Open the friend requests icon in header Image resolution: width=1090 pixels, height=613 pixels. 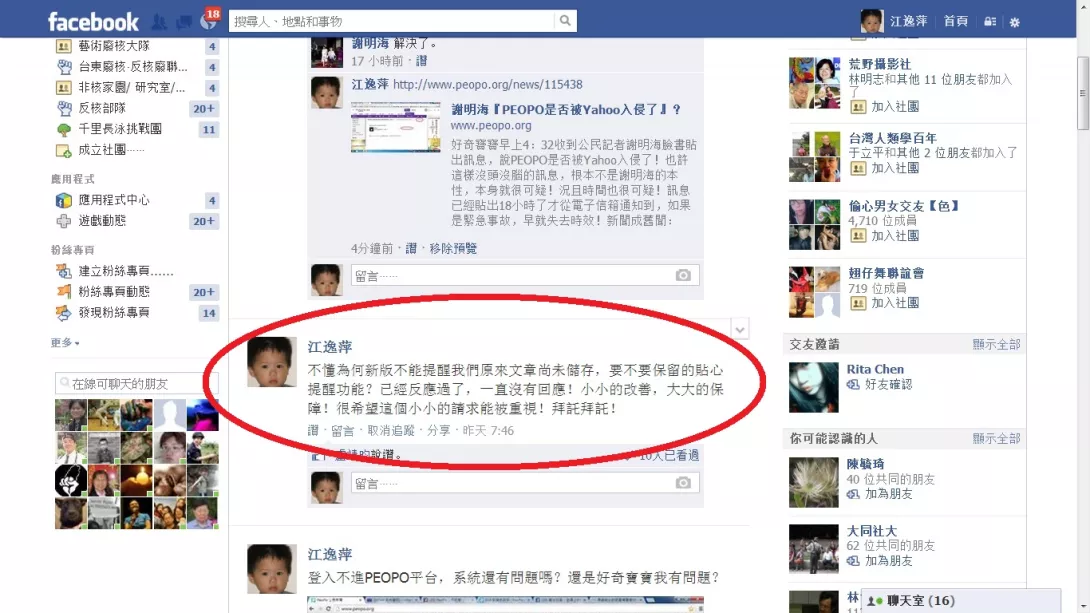(x=159, y=22)
